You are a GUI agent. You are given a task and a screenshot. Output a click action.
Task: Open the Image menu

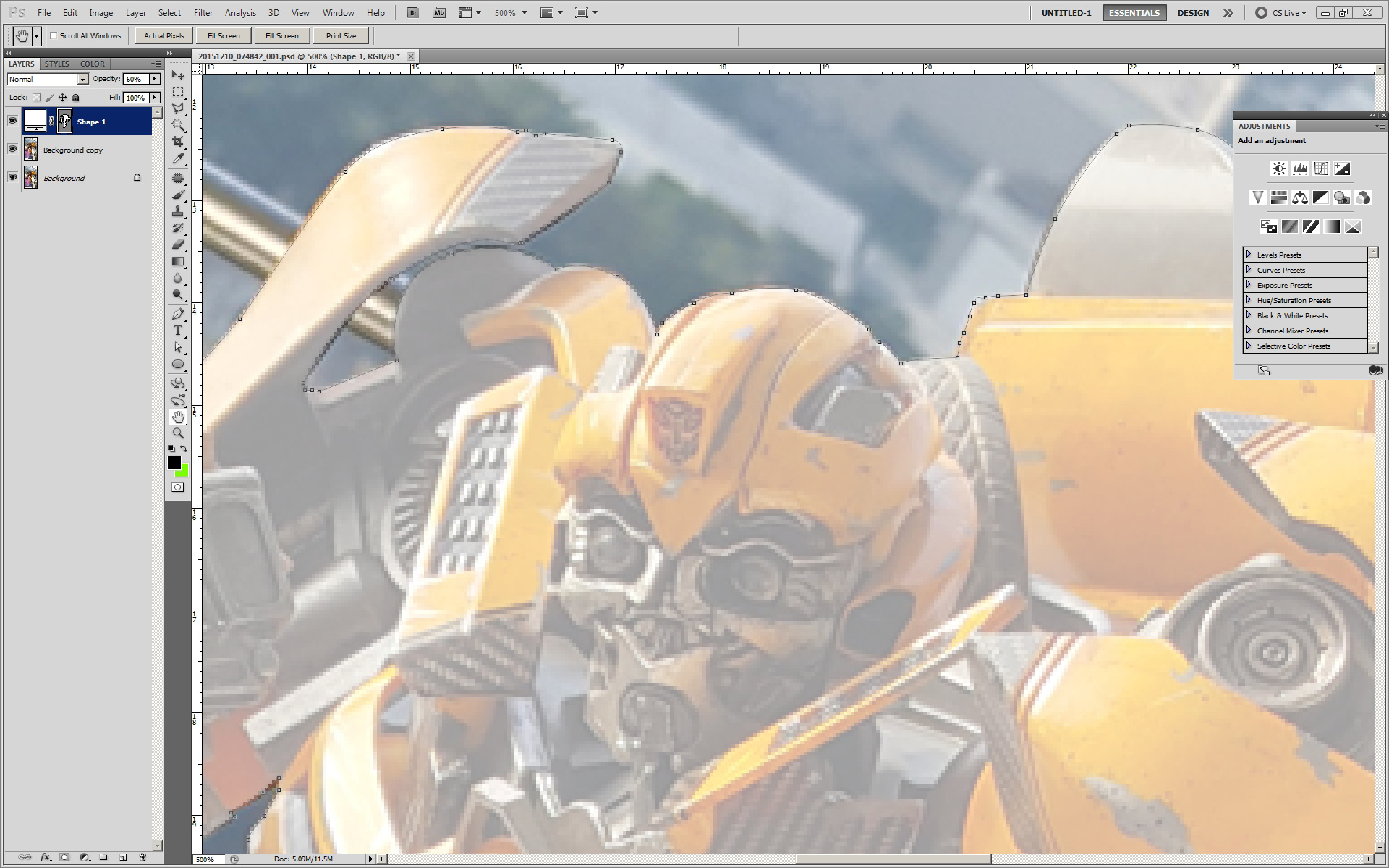pyautogui.click(x=101, y=13)
